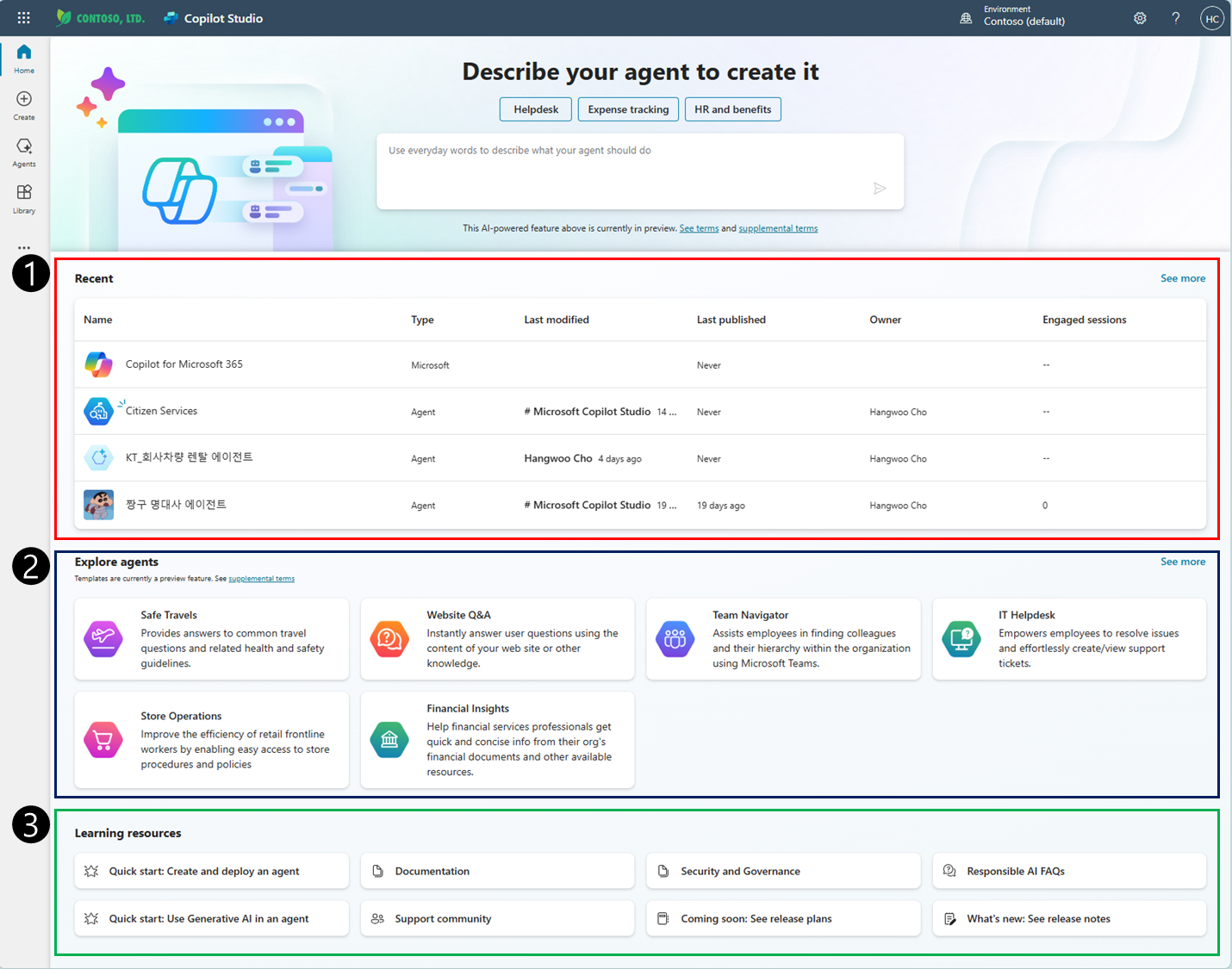Open the Contoso (default) environment selector
Viewport: 1232px width, 969px height.
point(1024,22)
